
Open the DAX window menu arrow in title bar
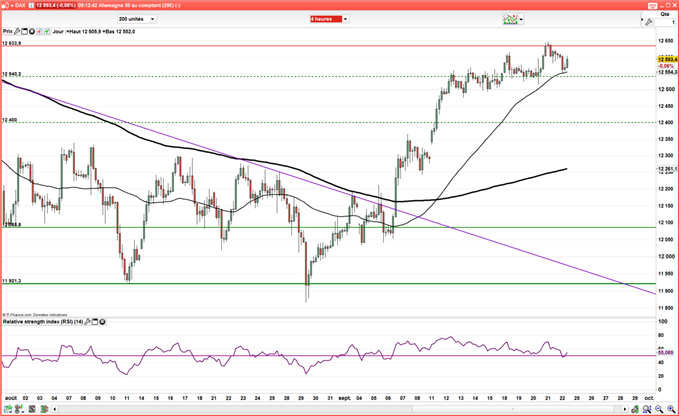11,5
